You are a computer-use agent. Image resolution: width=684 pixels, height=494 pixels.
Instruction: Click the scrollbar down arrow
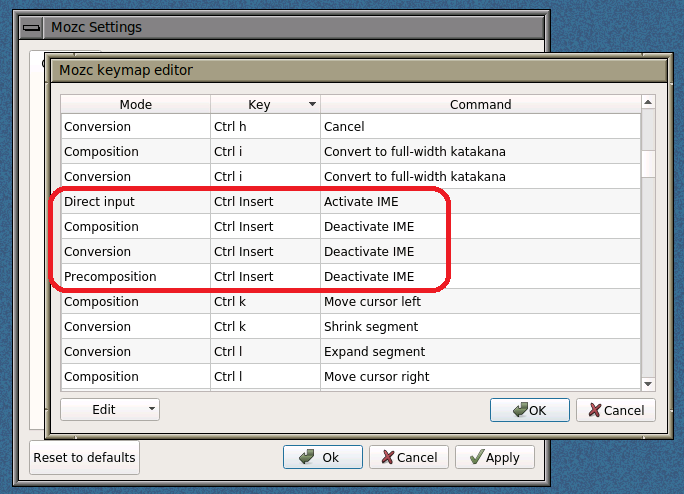point(648,384)
